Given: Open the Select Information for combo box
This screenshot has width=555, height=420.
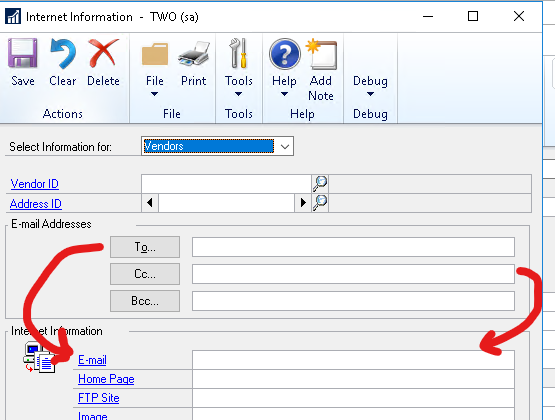Looking at the screenshot, I should [x=217, y=146].
